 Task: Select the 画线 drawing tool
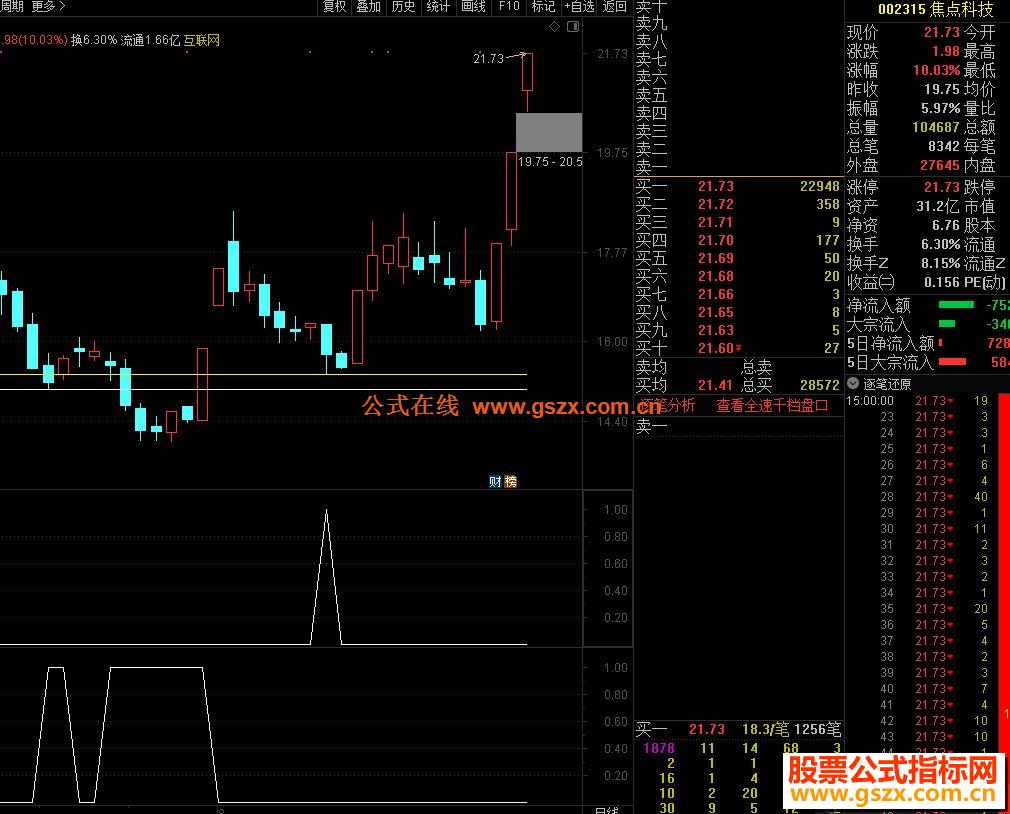tap(473, 6)
